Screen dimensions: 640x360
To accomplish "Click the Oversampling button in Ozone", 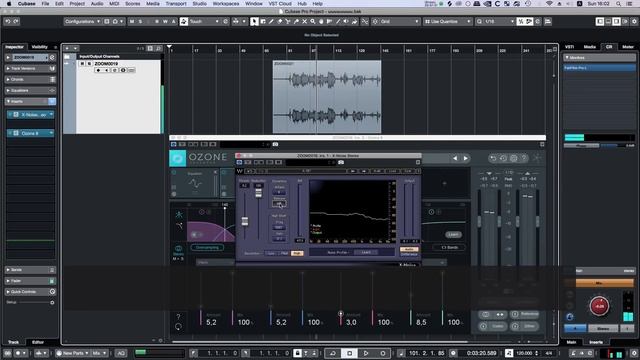I will click(207, 247).
